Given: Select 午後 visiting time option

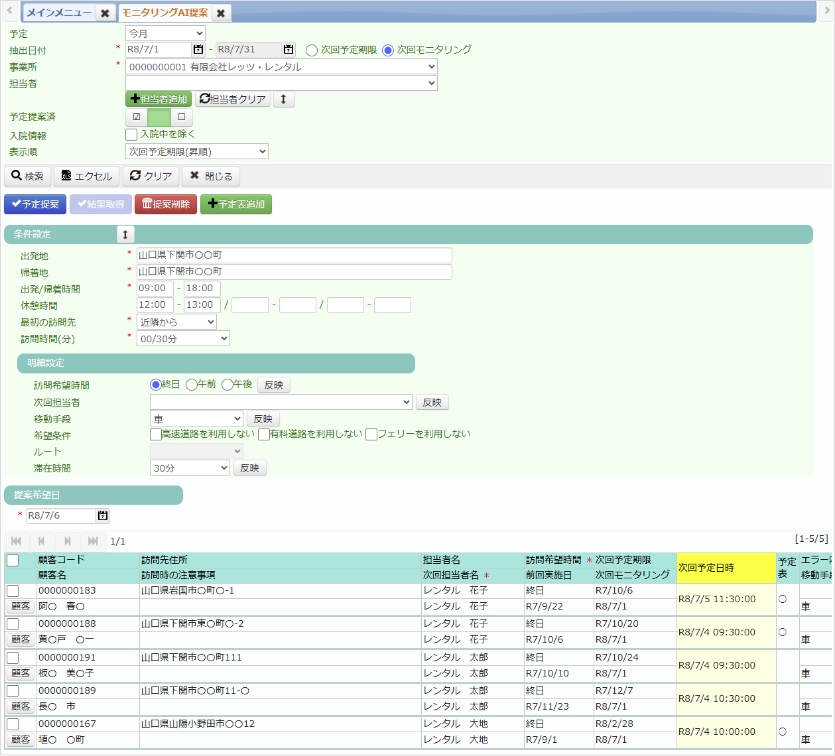Looking at the screenshot, I should tap(227, 384).
